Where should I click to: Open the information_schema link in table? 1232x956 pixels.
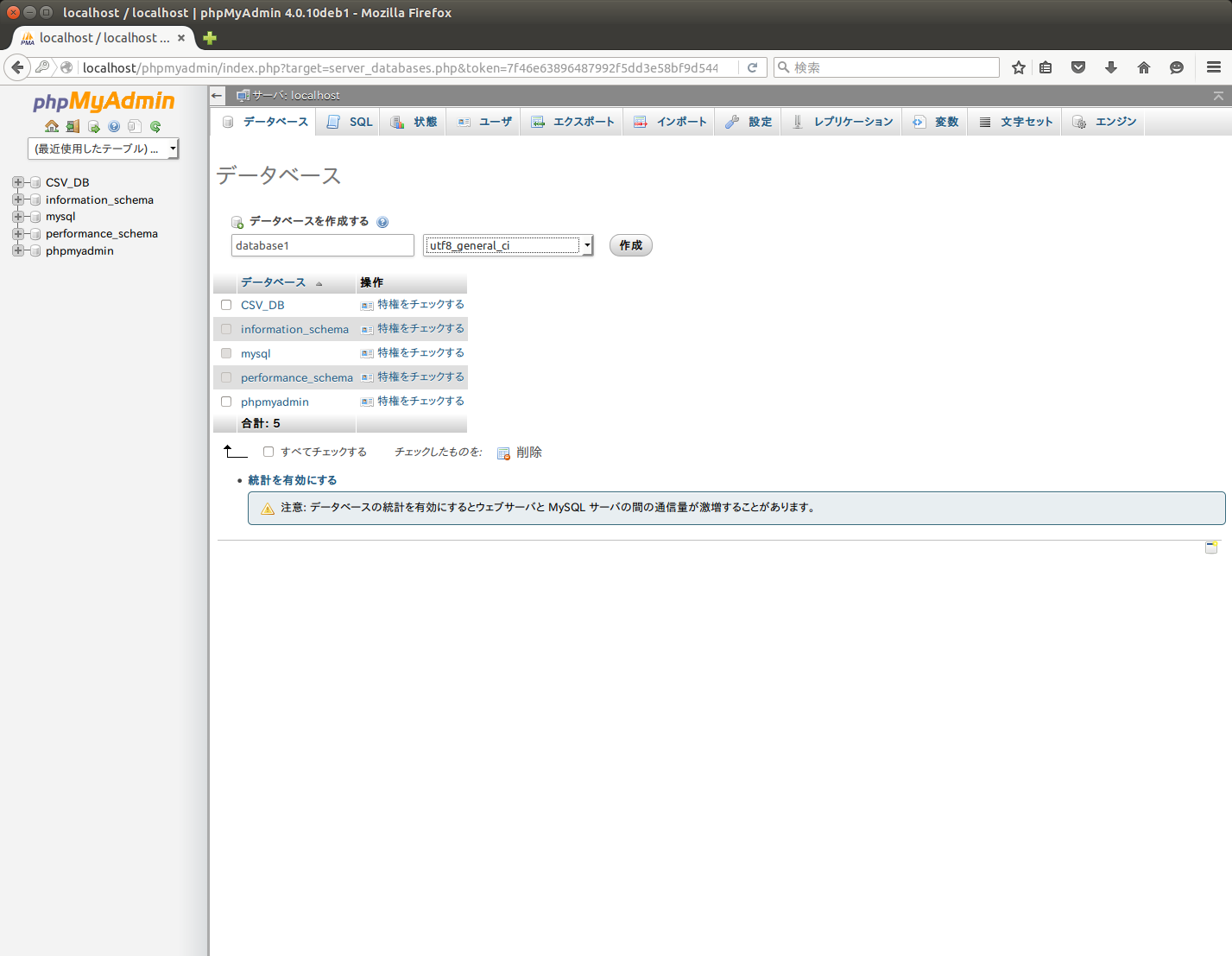(294, 329)
